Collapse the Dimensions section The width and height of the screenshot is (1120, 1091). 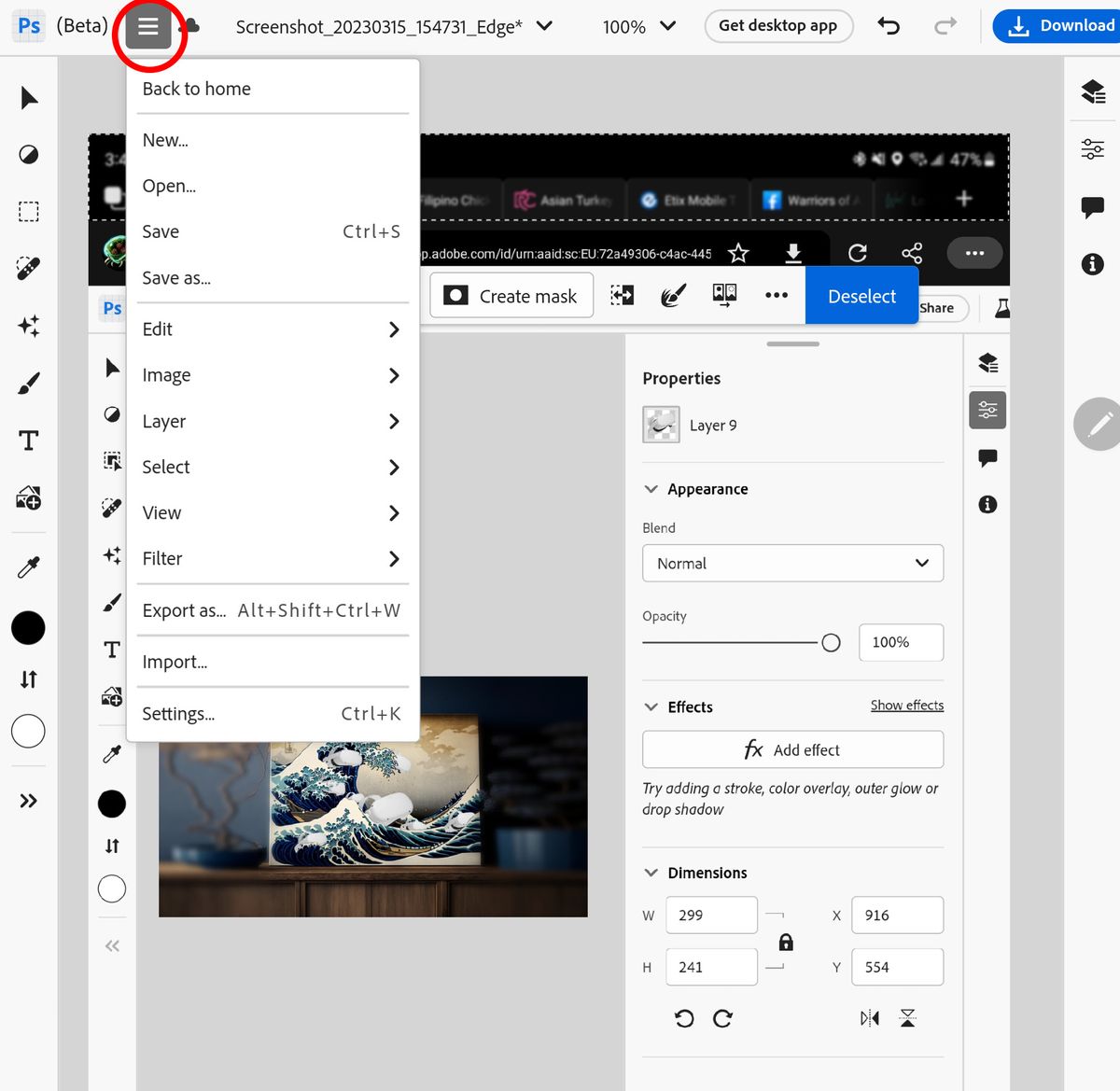tap(651, 873)
